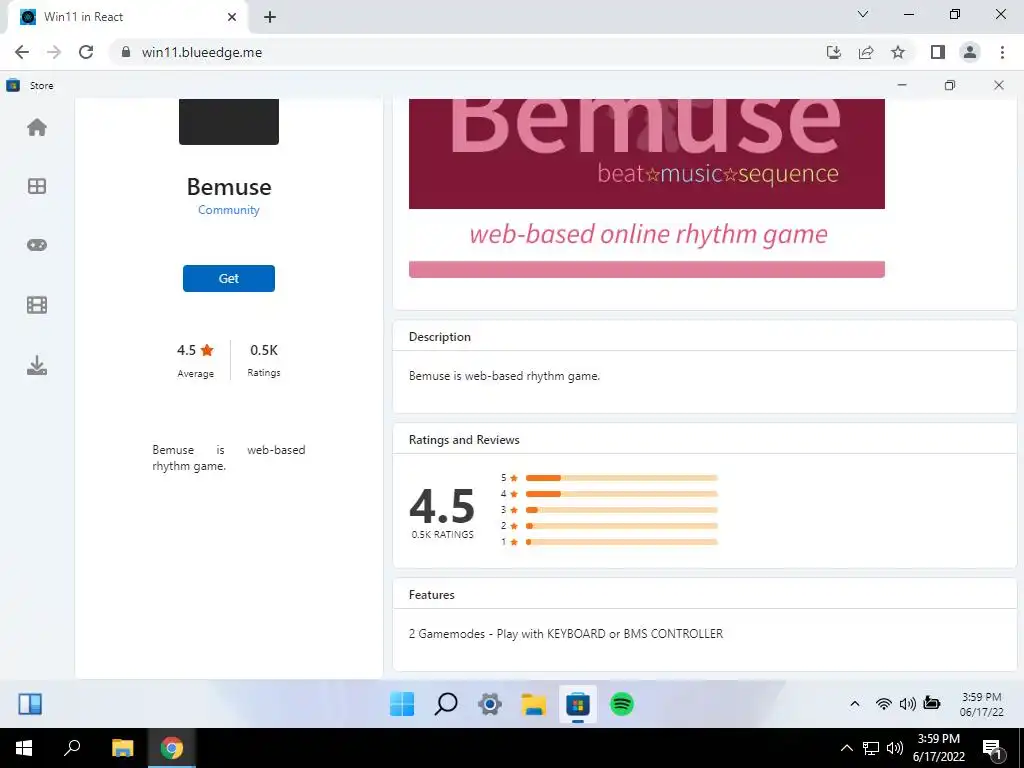This screenshot has height=768, width=1024.
Task: Click the Features section heading
Action: [x=432, y=595]
